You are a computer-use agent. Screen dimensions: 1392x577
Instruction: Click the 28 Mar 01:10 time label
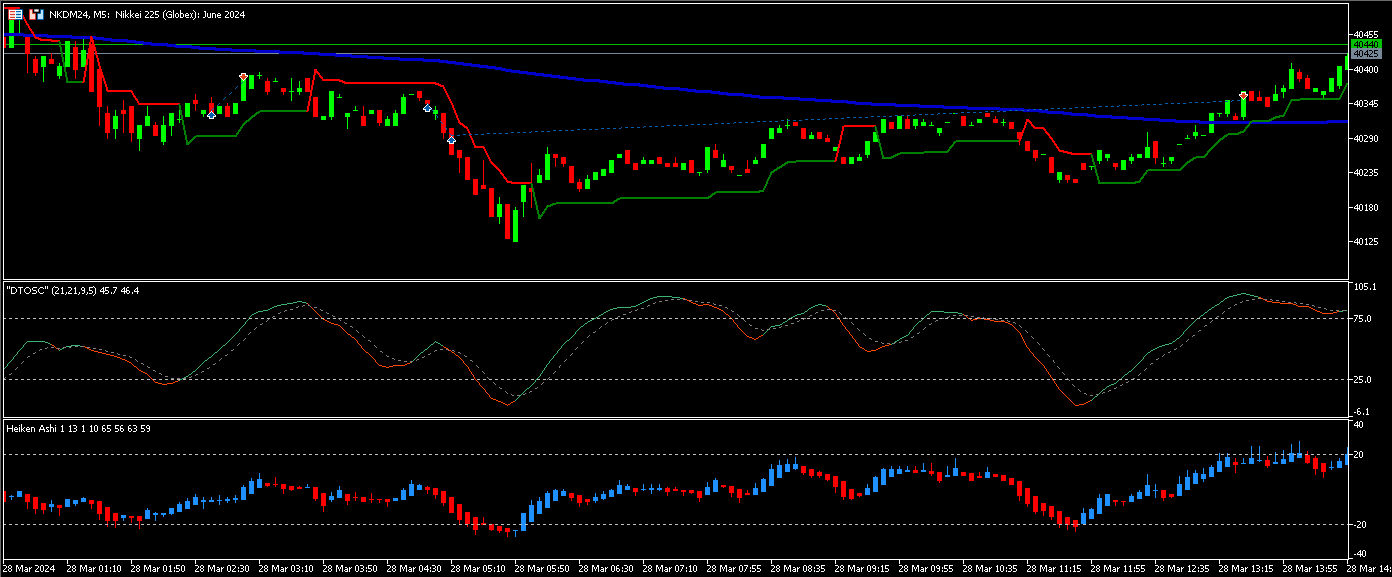pyautogui.click(x=94, y=568)
